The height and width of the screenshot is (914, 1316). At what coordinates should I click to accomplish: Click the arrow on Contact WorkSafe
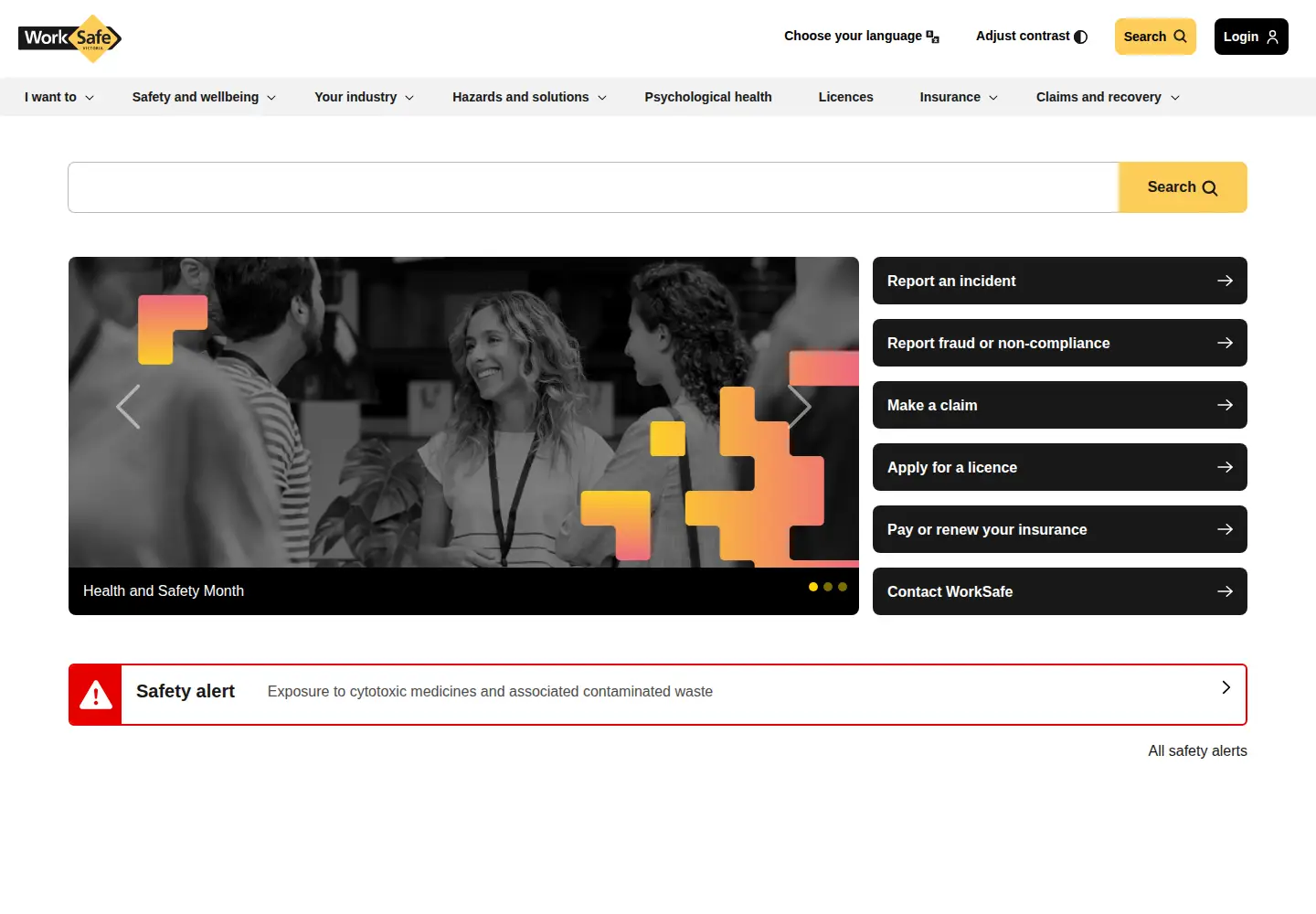click(1226, 591)
